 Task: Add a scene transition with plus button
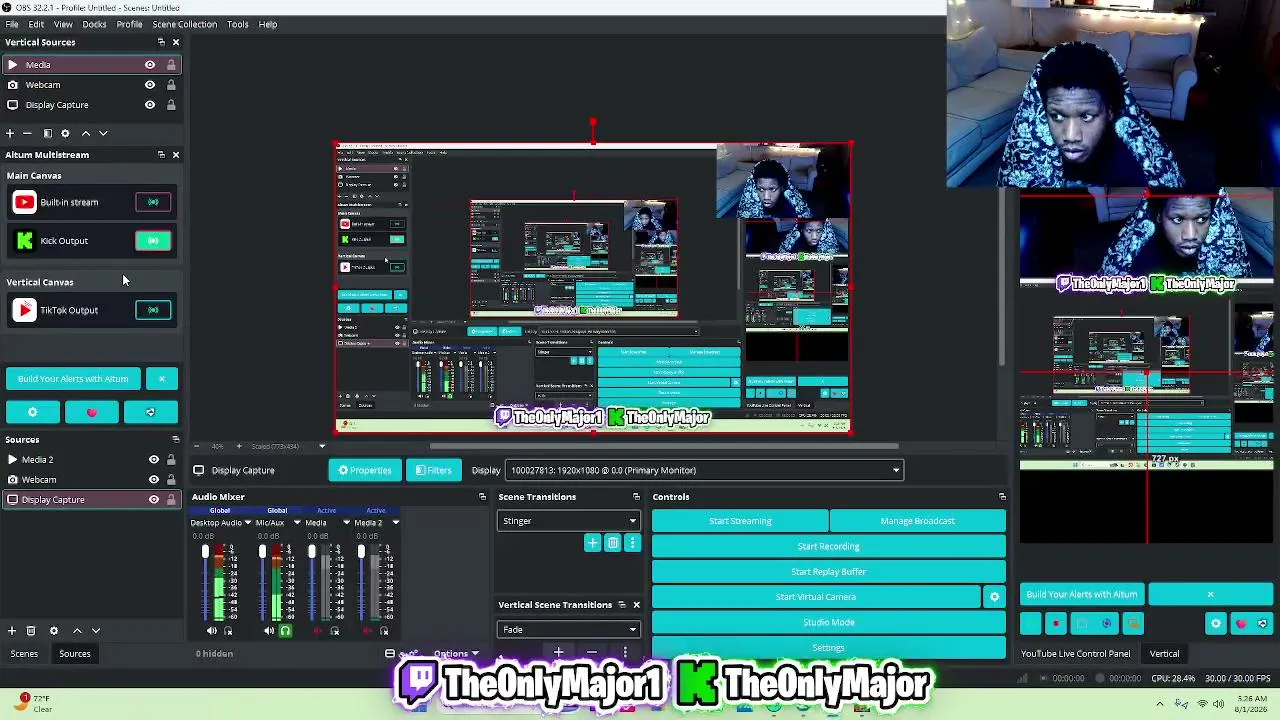593,543
